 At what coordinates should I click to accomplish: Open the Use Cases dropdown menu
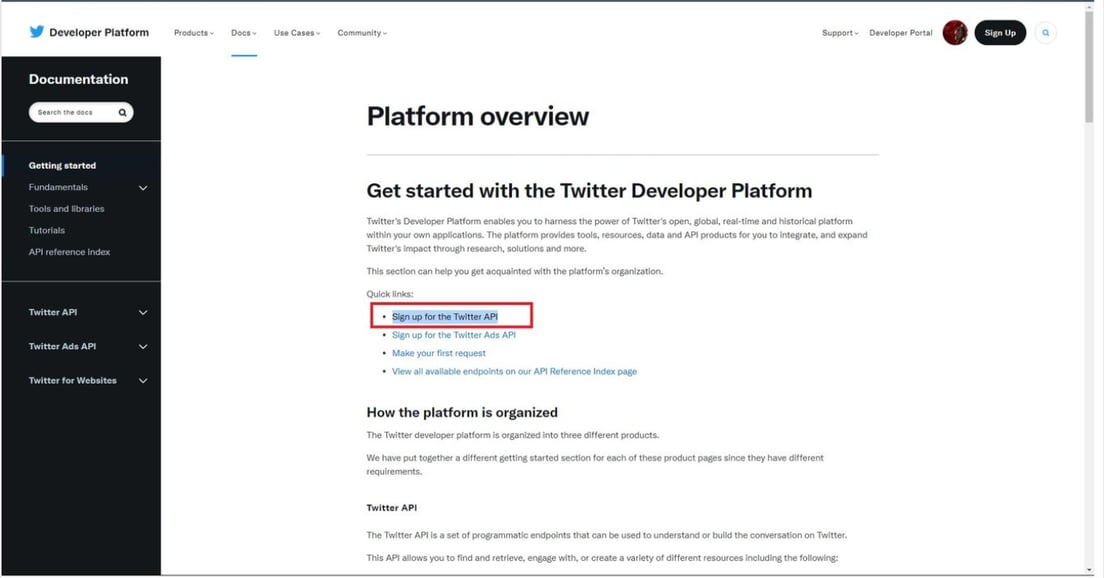coord(297,33)
